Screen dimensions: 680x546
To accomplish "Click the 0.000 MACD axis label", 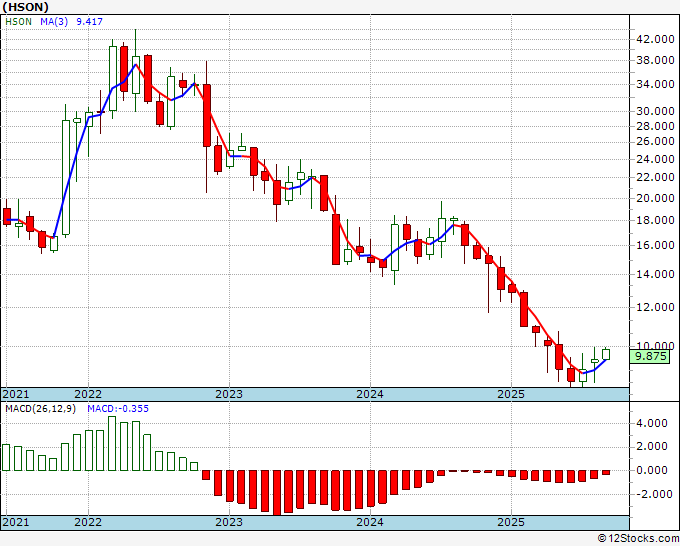I will pos(654,470).
